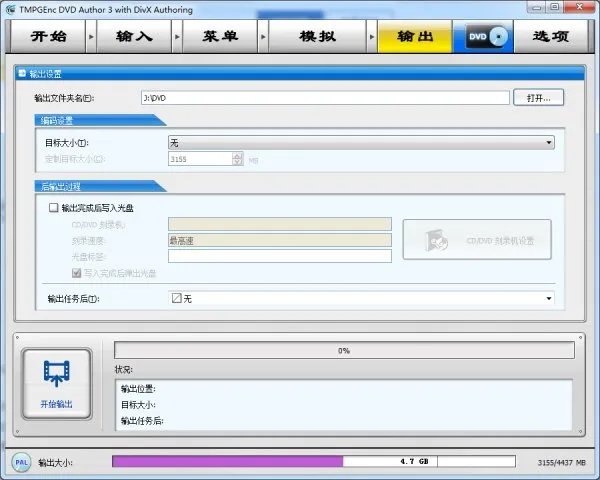
Task: Click the DVD disc icon in top bar
Action: [483, 37]
